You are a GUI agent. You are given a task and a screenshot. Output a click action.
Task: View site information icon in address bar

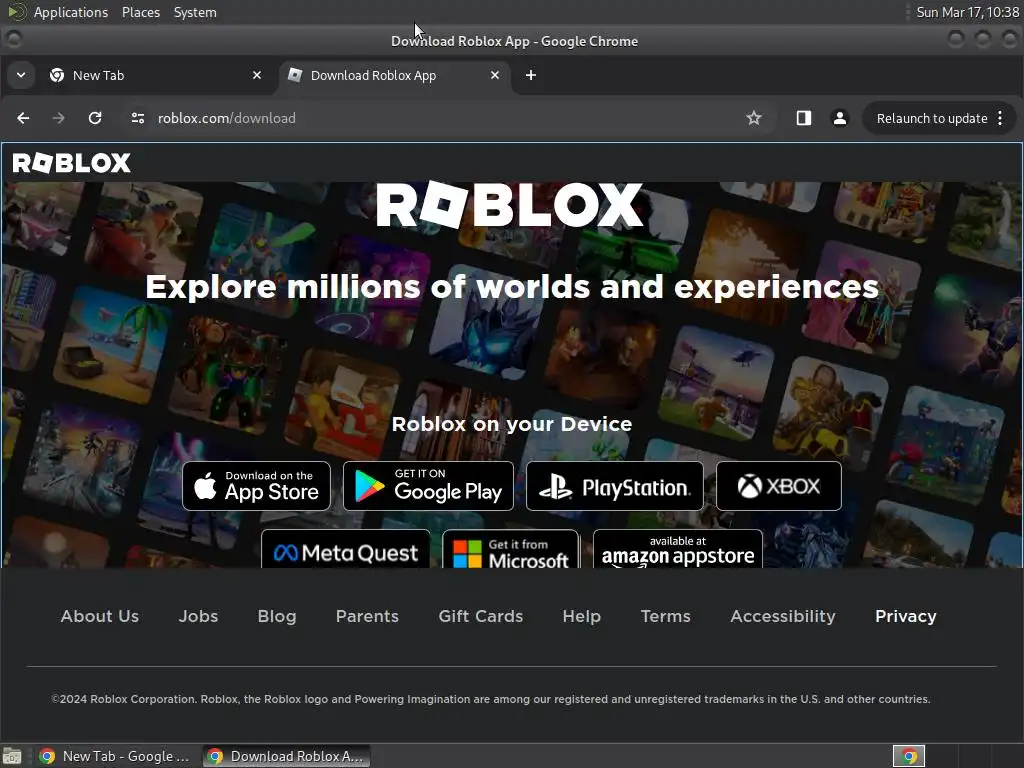138,118
